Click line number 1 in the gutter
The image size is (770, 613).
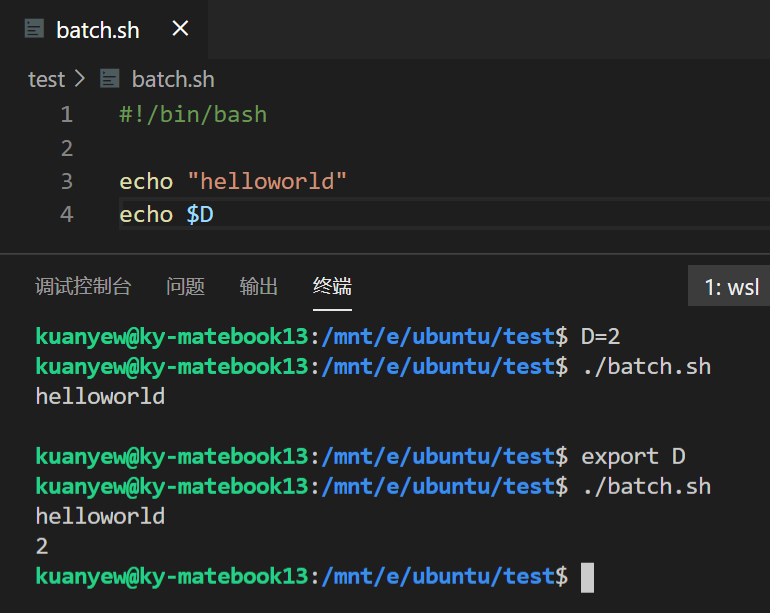(67, 115)
